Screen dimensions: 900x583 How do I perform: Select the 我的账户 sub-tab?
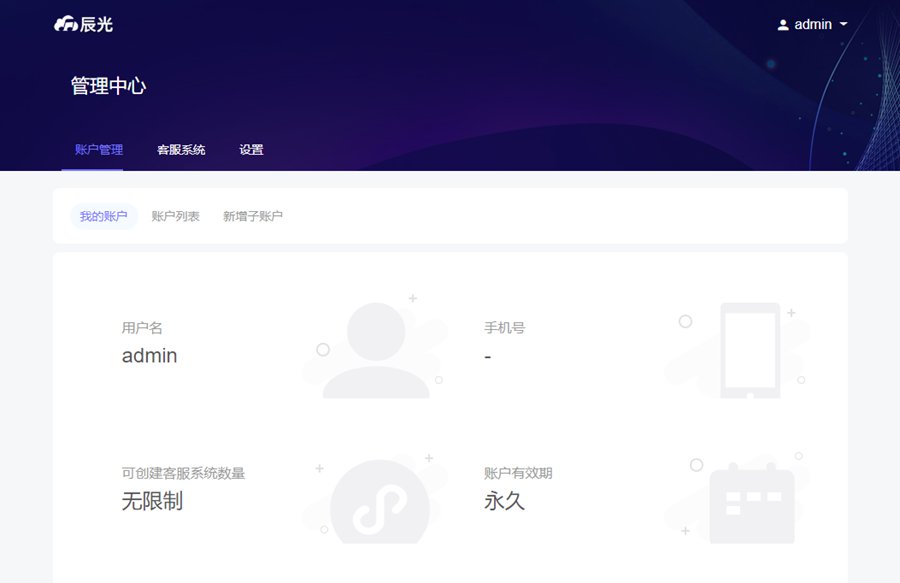pyautogui.click(x=104, y=216)
